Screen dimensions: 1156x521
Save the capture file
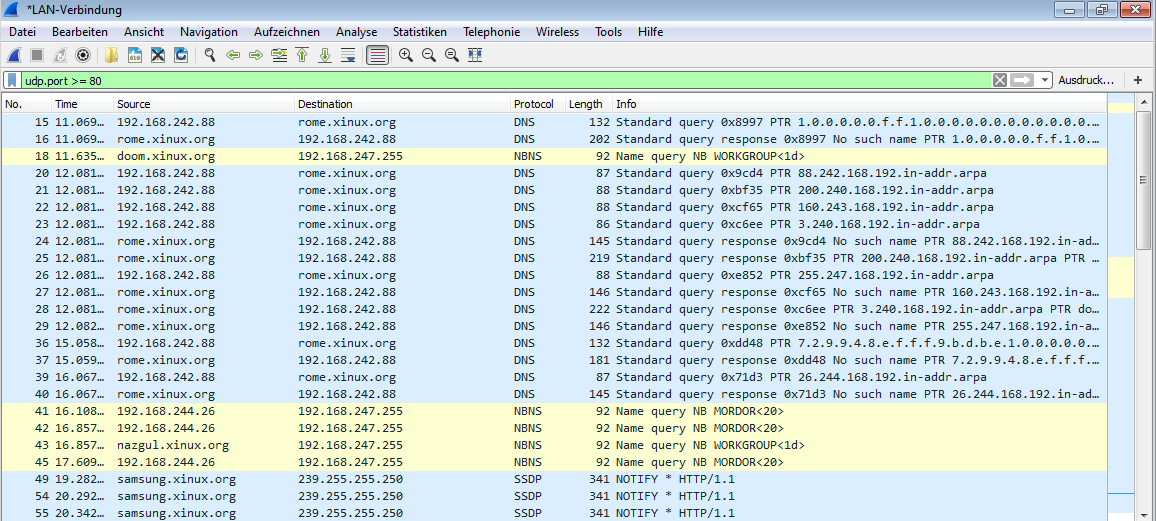tap(135, 55)
